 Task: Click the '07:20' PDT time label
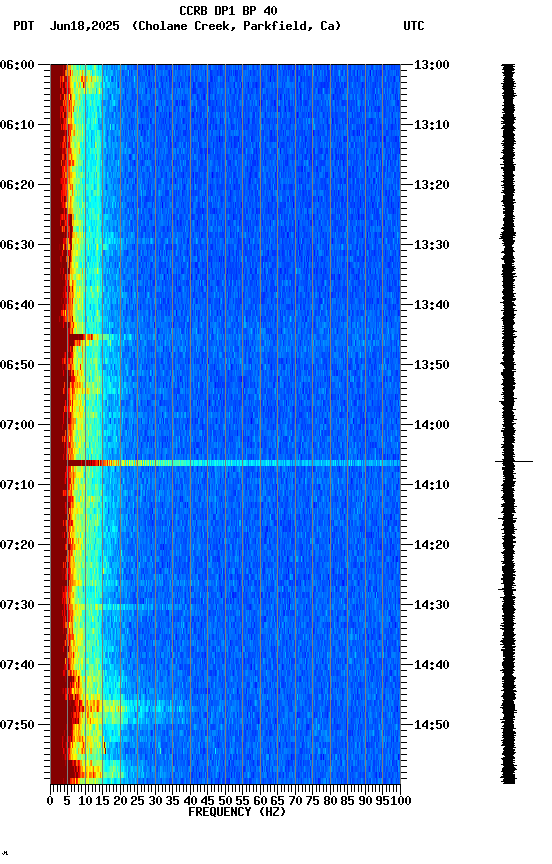pyautogui.click(x=17, y=545)
